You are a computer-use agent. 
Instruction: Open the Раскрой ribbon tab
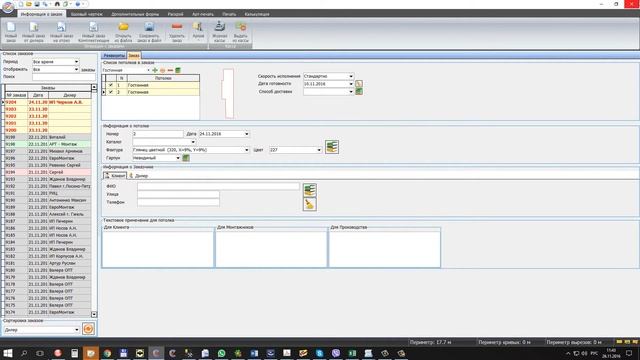176,14
